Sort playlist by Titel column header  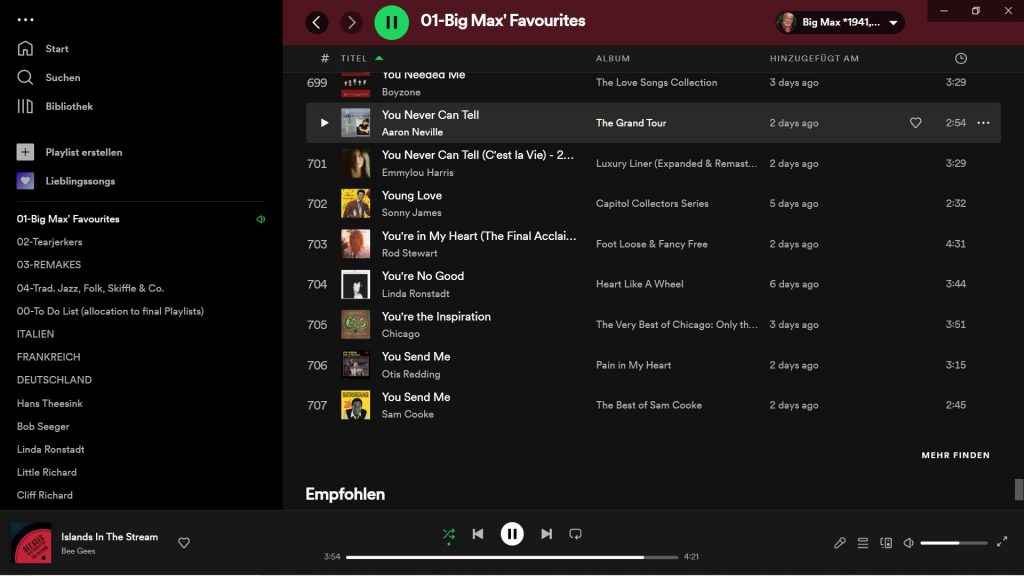(354, 58)
